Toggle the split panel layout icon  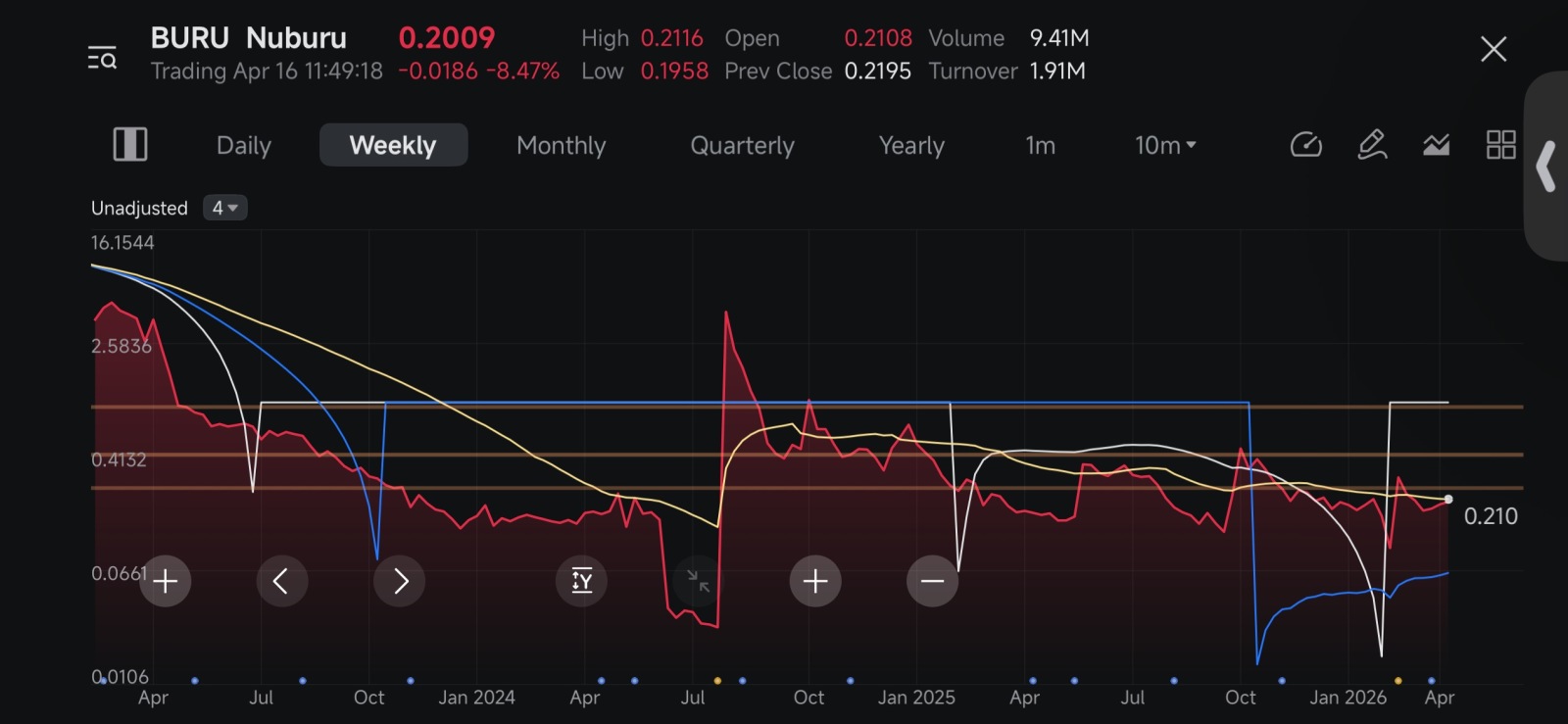(x=130, y=145)
